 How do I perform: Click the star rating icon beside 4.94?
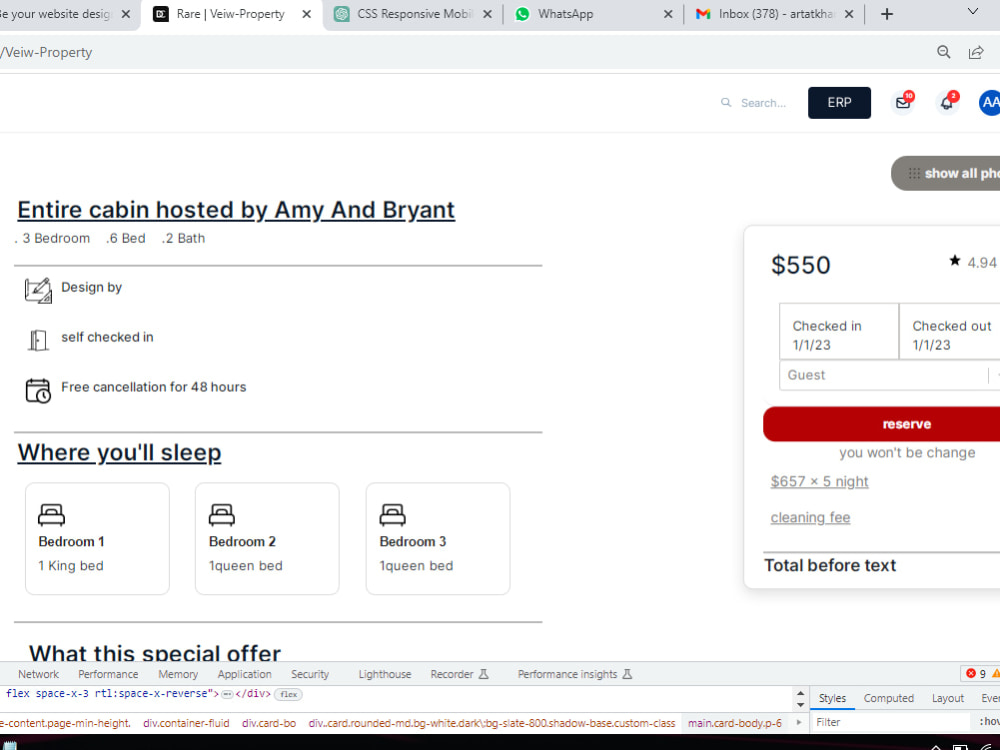click(955, 260)
